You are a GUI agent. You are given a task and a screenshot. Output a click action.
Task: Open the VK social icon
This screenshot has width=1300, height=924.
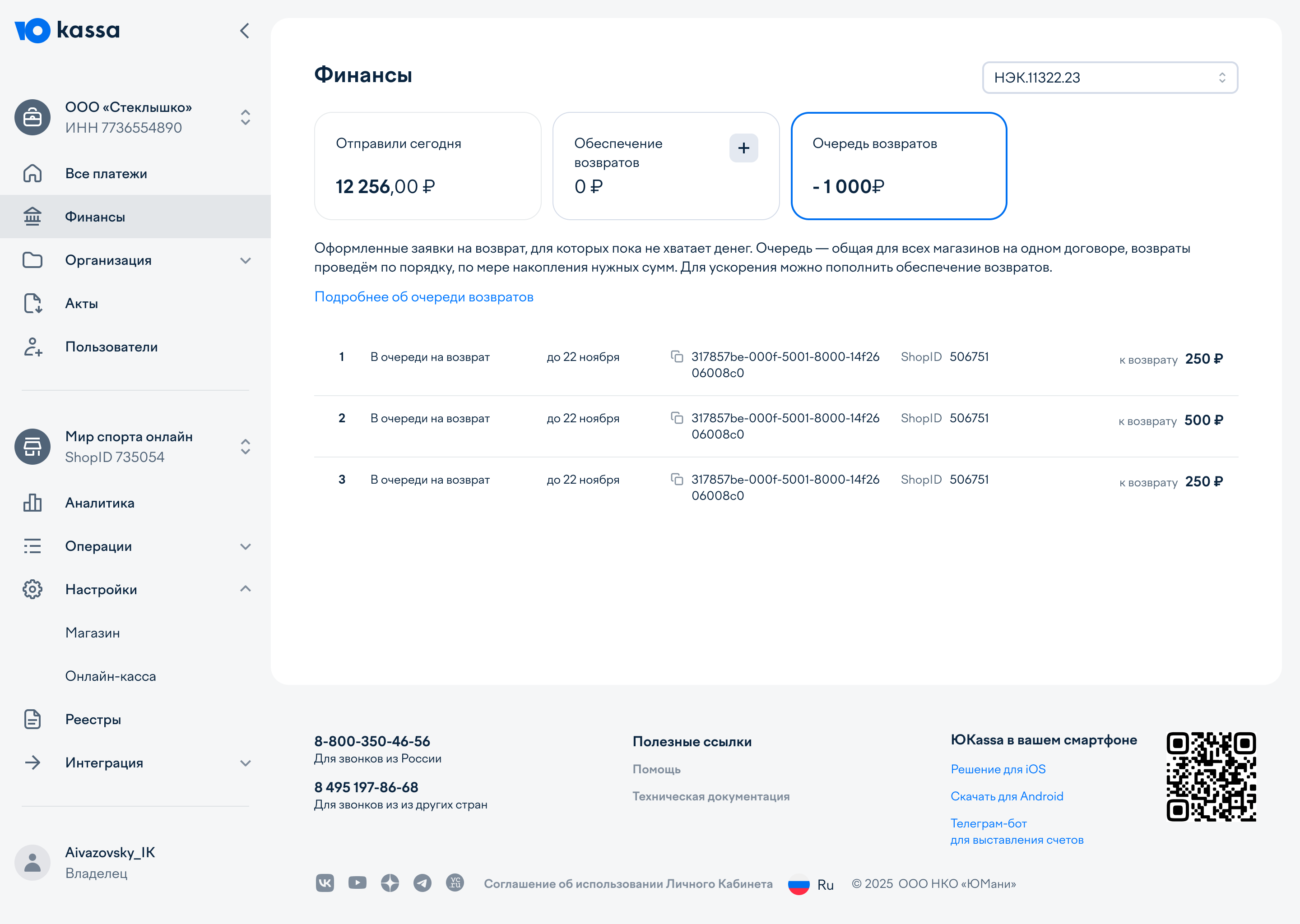325,883
